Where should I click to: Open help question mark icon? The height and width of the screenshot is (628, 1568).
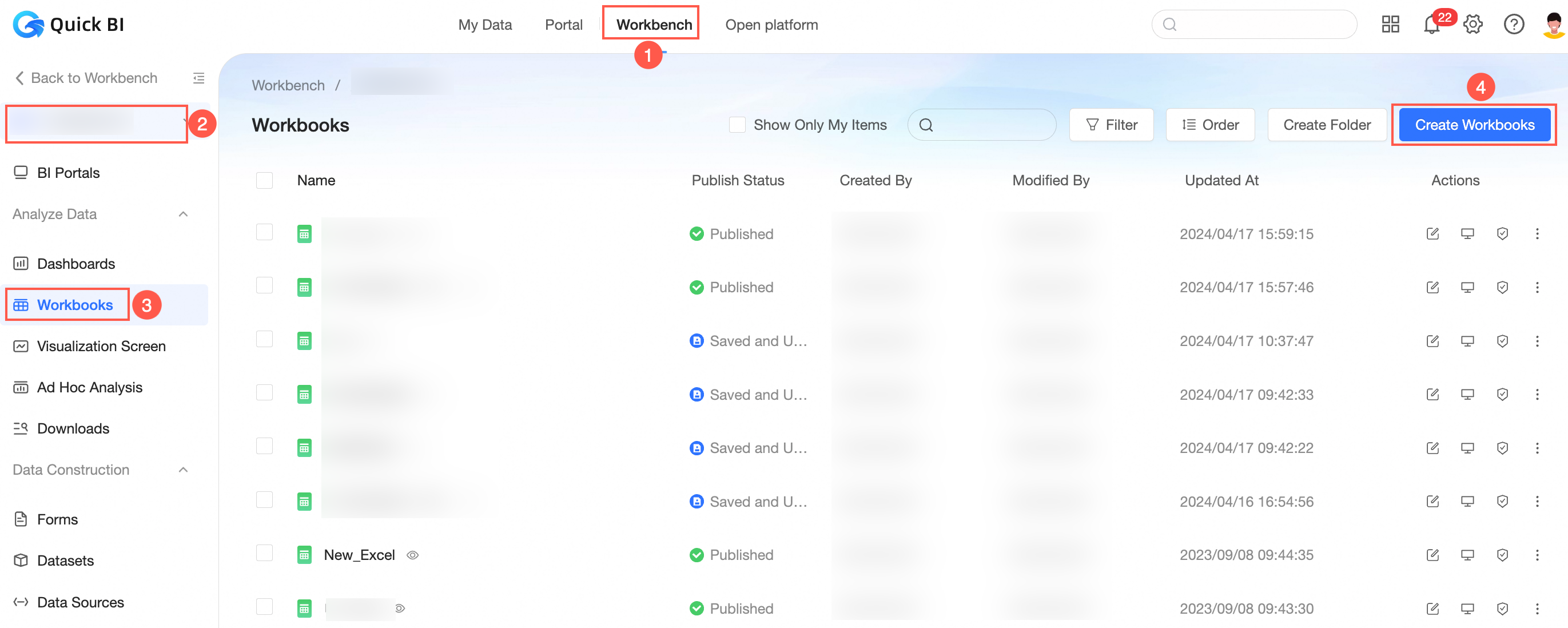click(1514, 25)
